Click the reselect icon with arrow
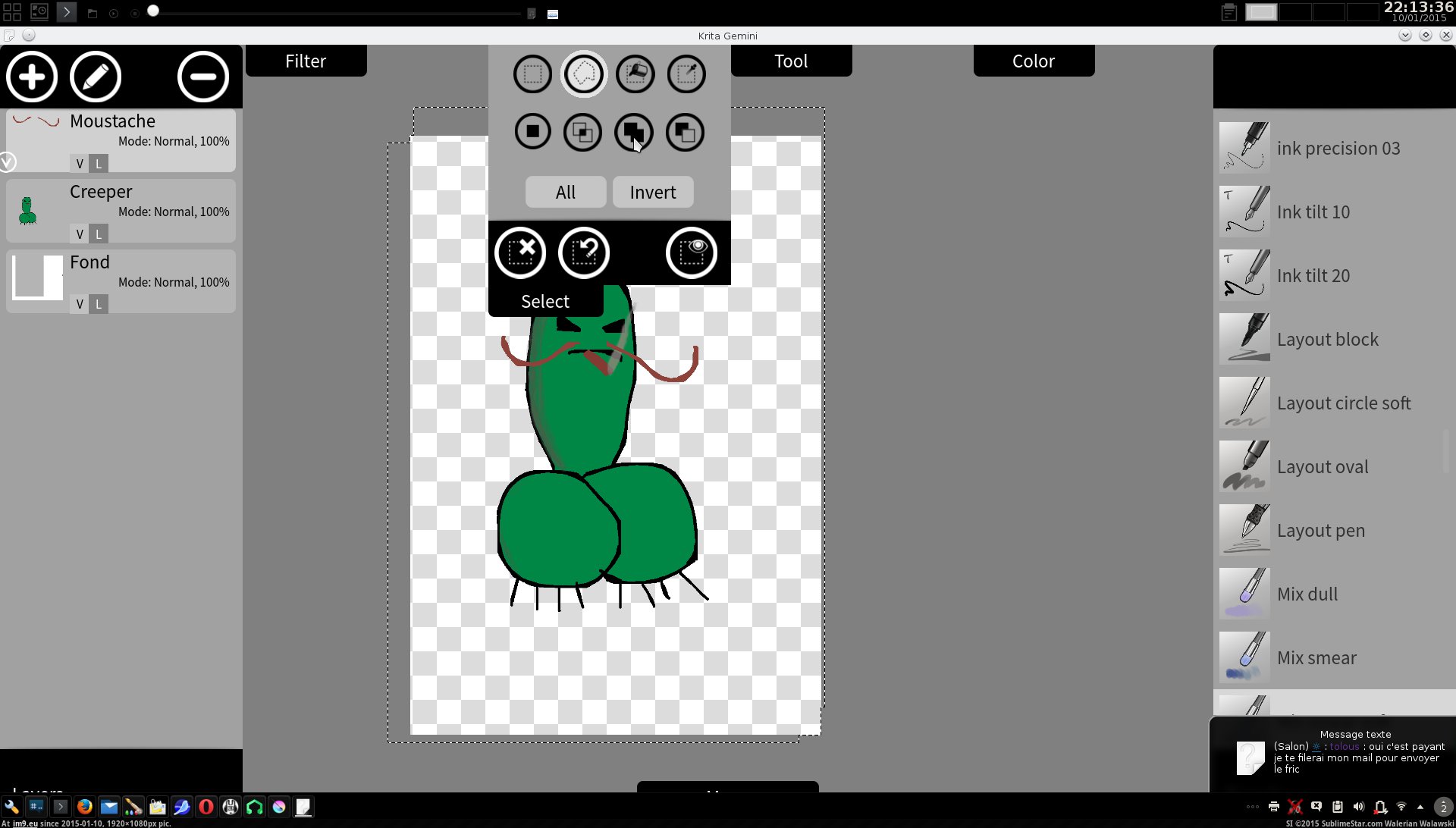Viewport: 1456px width, 828px height. click(x=584, y=252)
